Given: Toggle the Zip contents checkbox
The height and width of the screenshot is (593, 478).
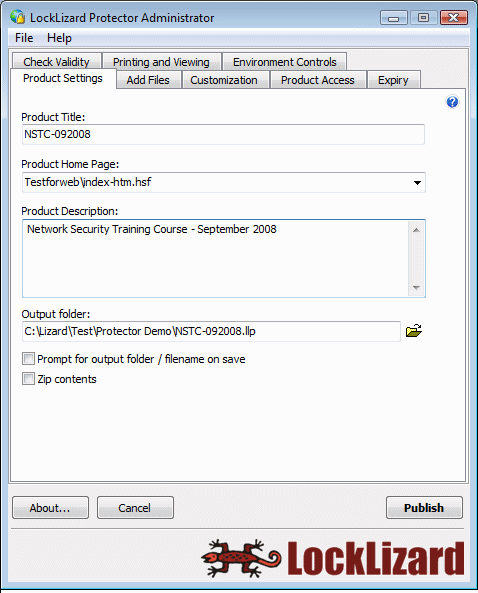Looking at the screenshot, I should (x=28, y=379).
